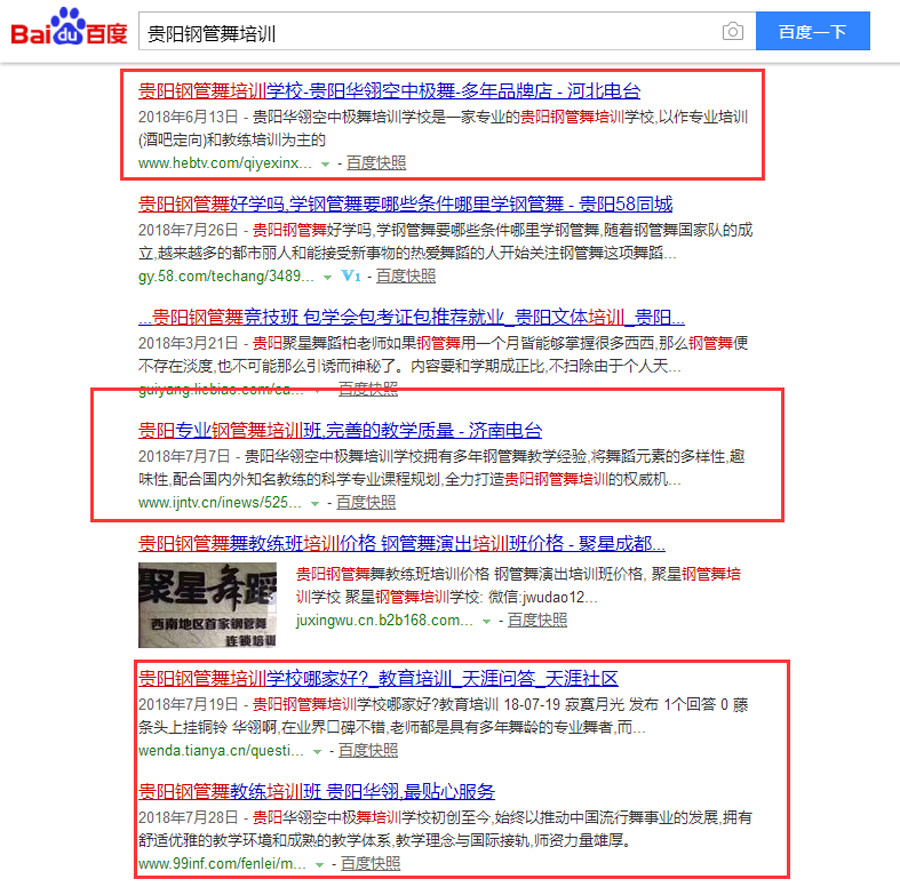Click the date text 2018年7月28日
Image resolution: width=900 pixels, height=887 pixels.
188,818
